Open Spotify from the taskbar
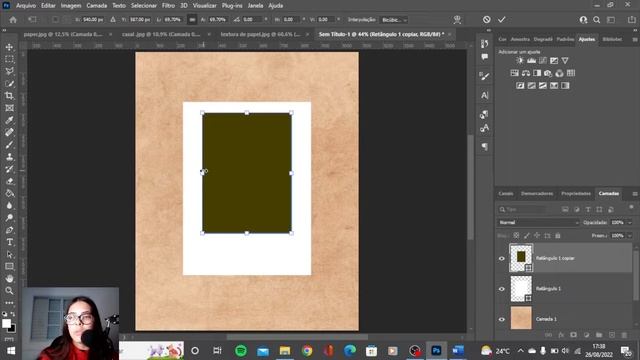This screenshot has height=360, width=640. [241, 351]
